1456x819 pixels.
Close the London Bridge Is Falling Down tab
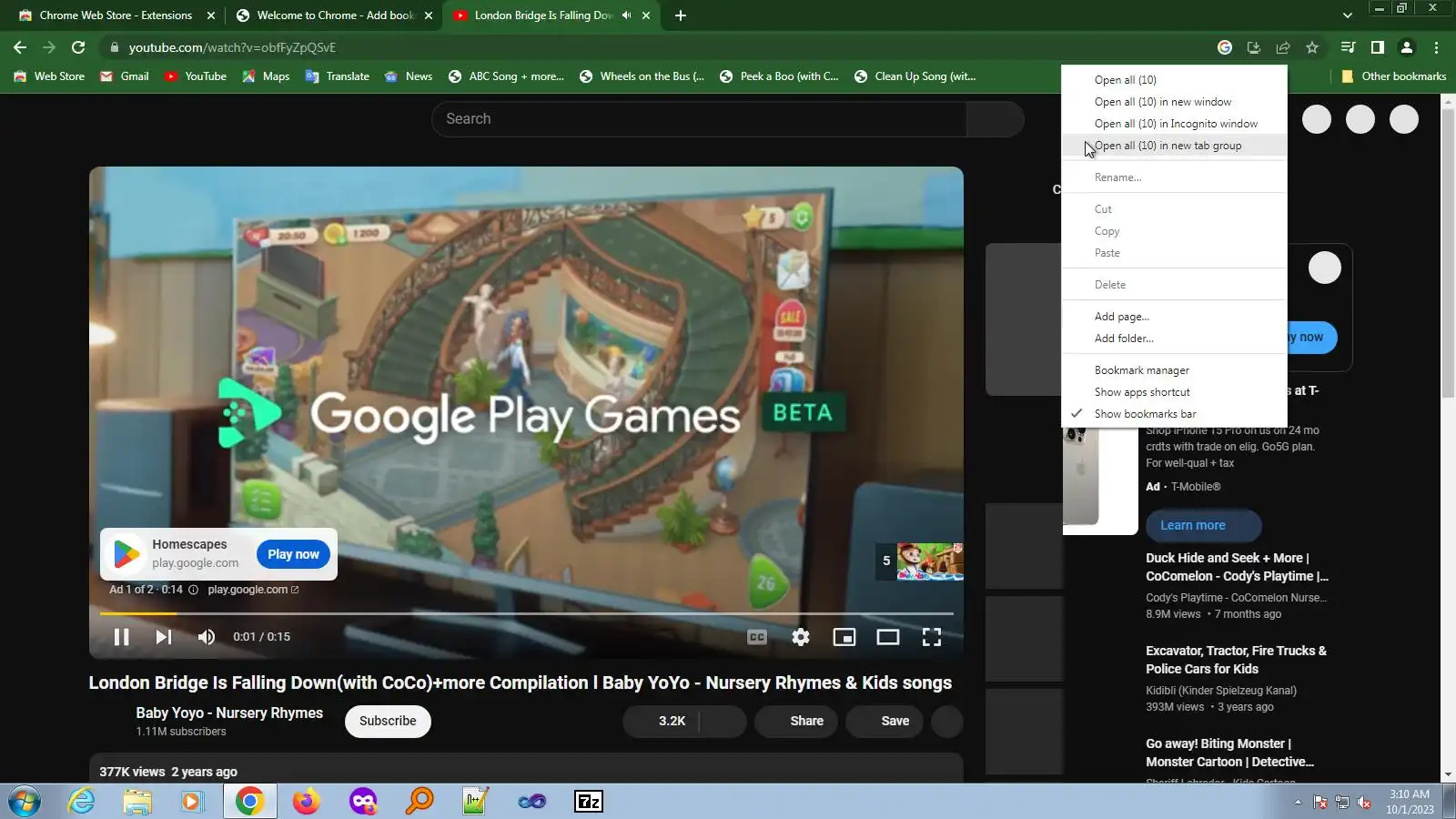pyautogui.click(x=647, y=15)
